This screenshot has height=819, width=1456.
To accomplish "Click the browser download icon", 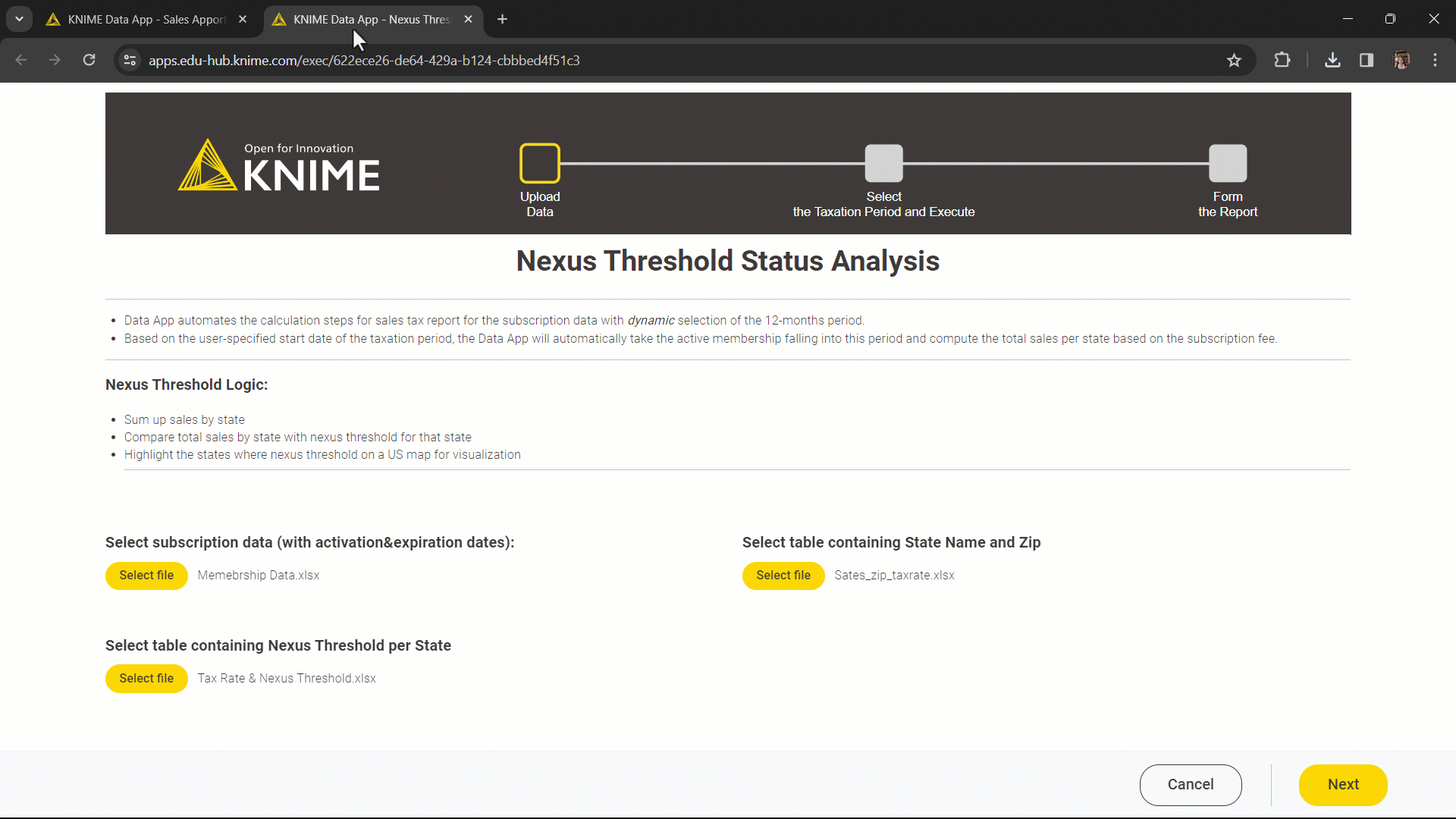I will [x=1333, y=60].
